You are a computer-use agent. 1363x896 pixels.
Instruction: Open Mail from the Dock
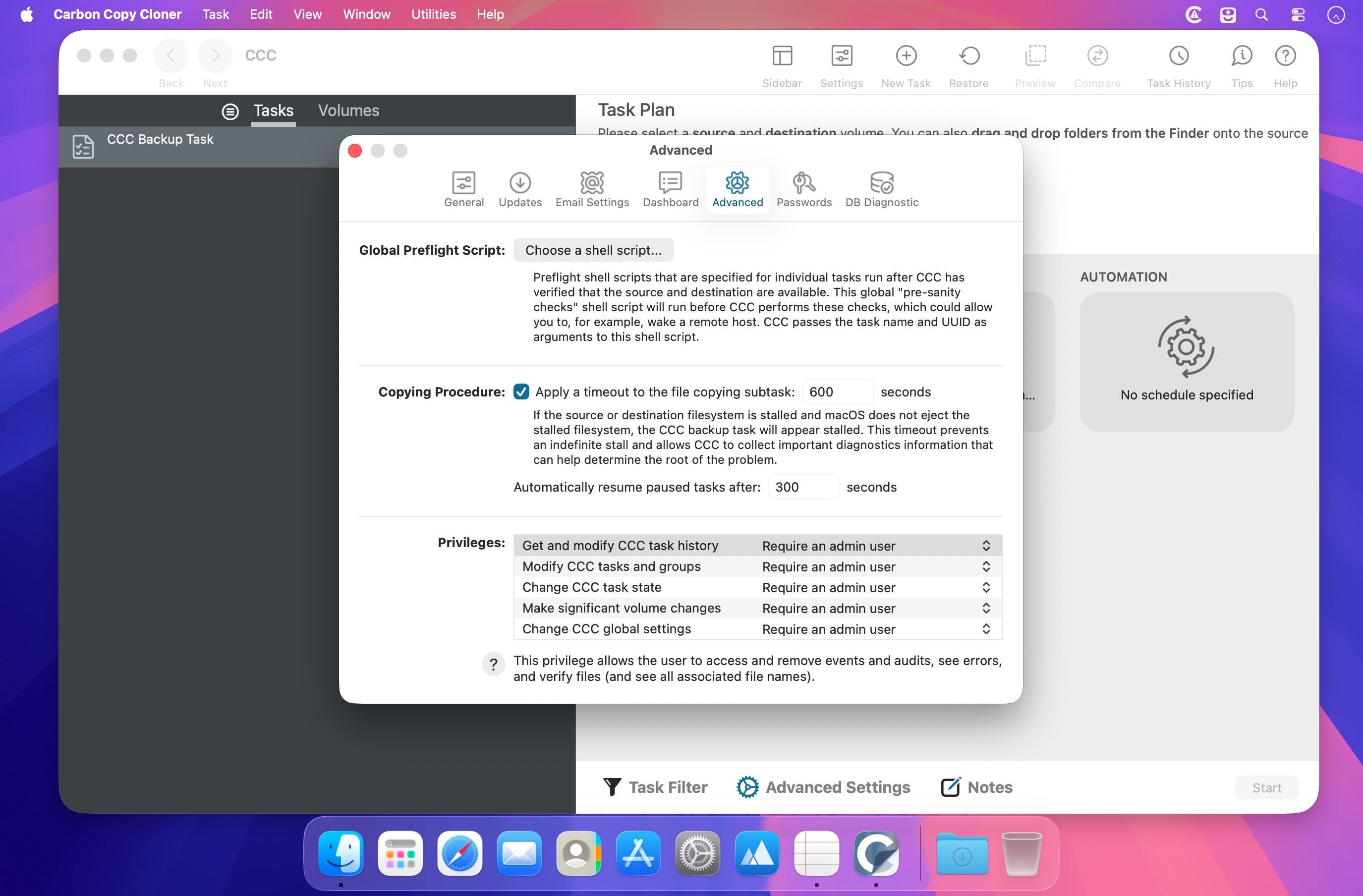tap(519, 854)
